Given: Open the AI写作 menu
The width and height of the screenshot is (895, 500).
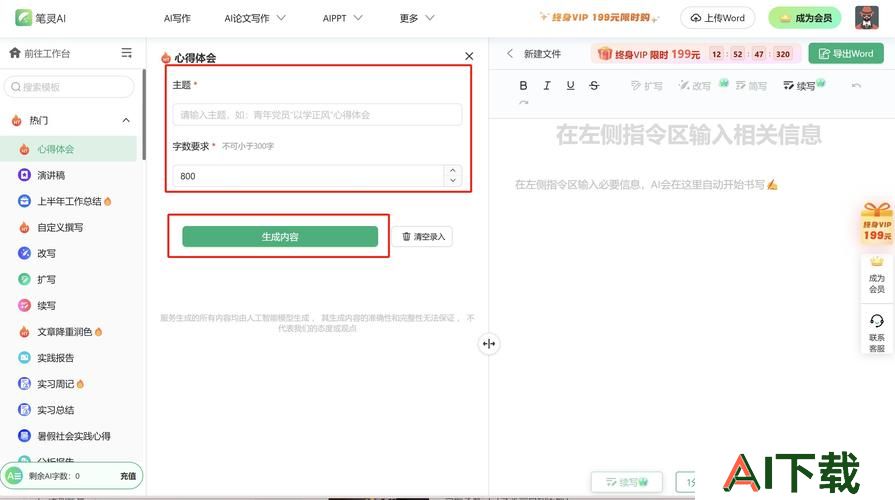Looking at the screenshot, I should (x=177, y=18).
